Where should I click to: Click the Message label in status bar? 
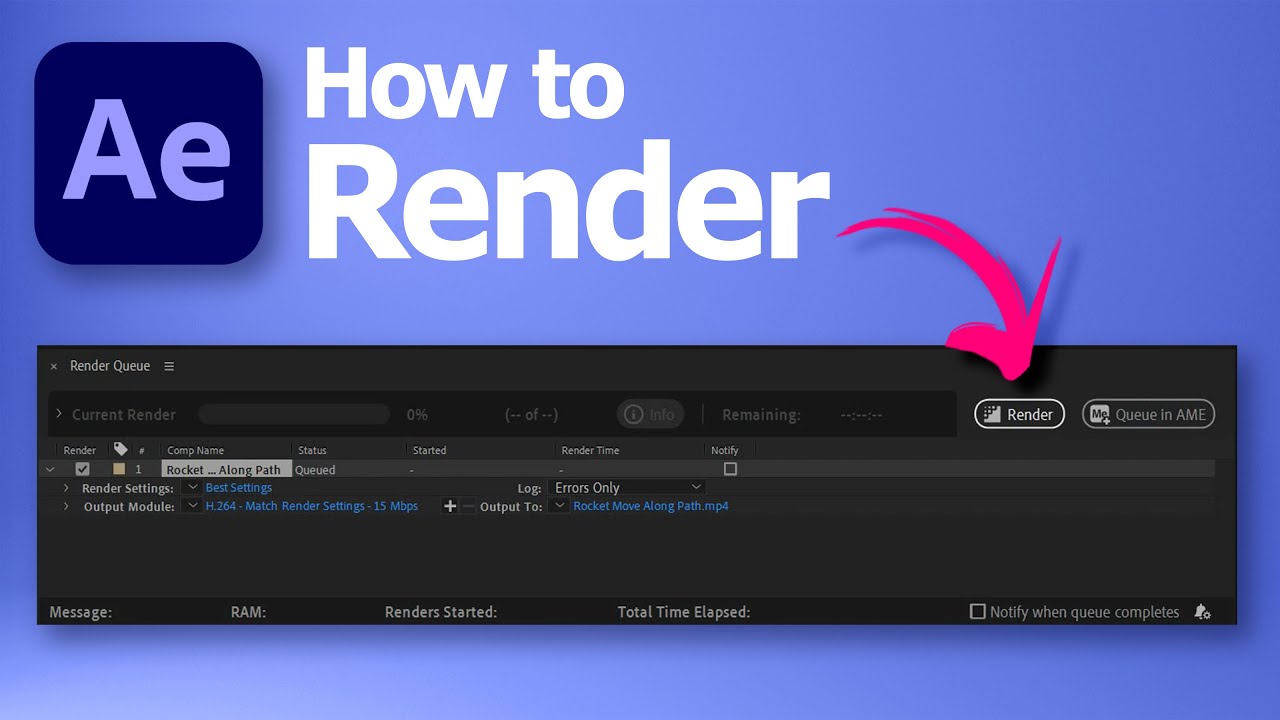(81, 612)
